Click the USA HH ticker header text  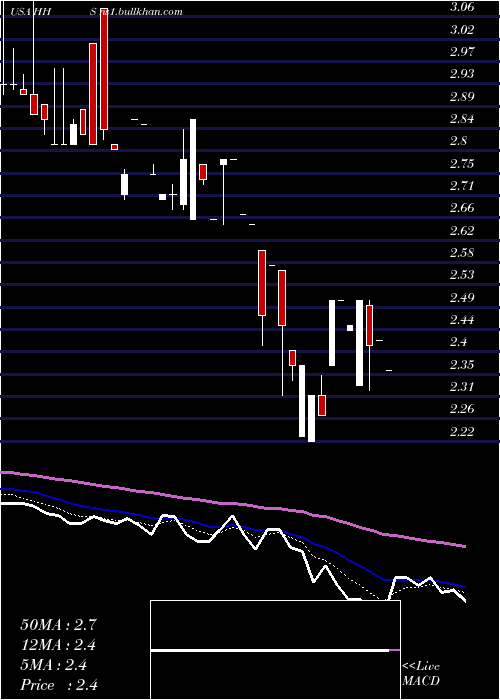[31, 12]
